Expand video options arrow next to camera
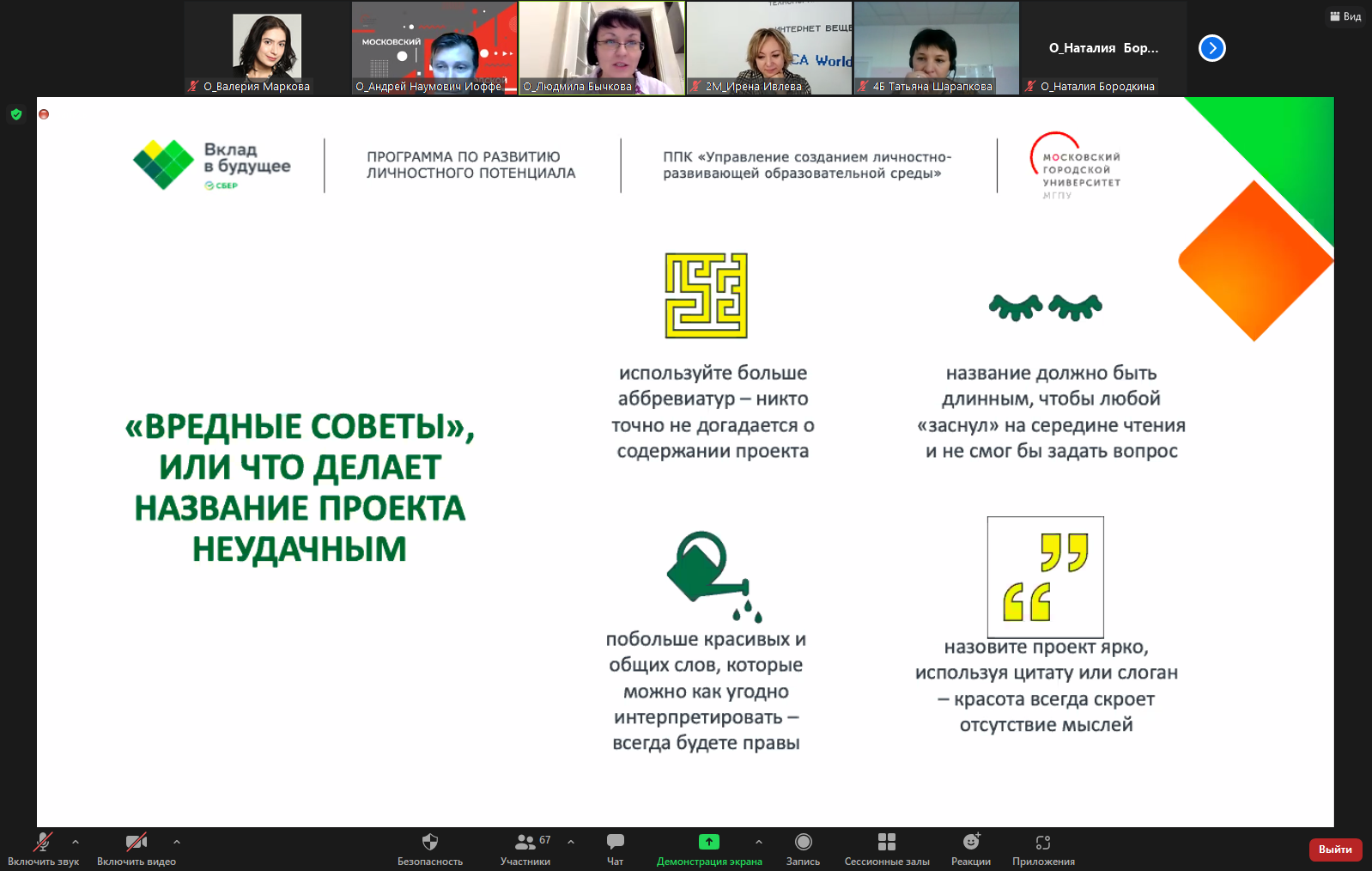This screenshot has width=1372, height=871. click(177, 842)
